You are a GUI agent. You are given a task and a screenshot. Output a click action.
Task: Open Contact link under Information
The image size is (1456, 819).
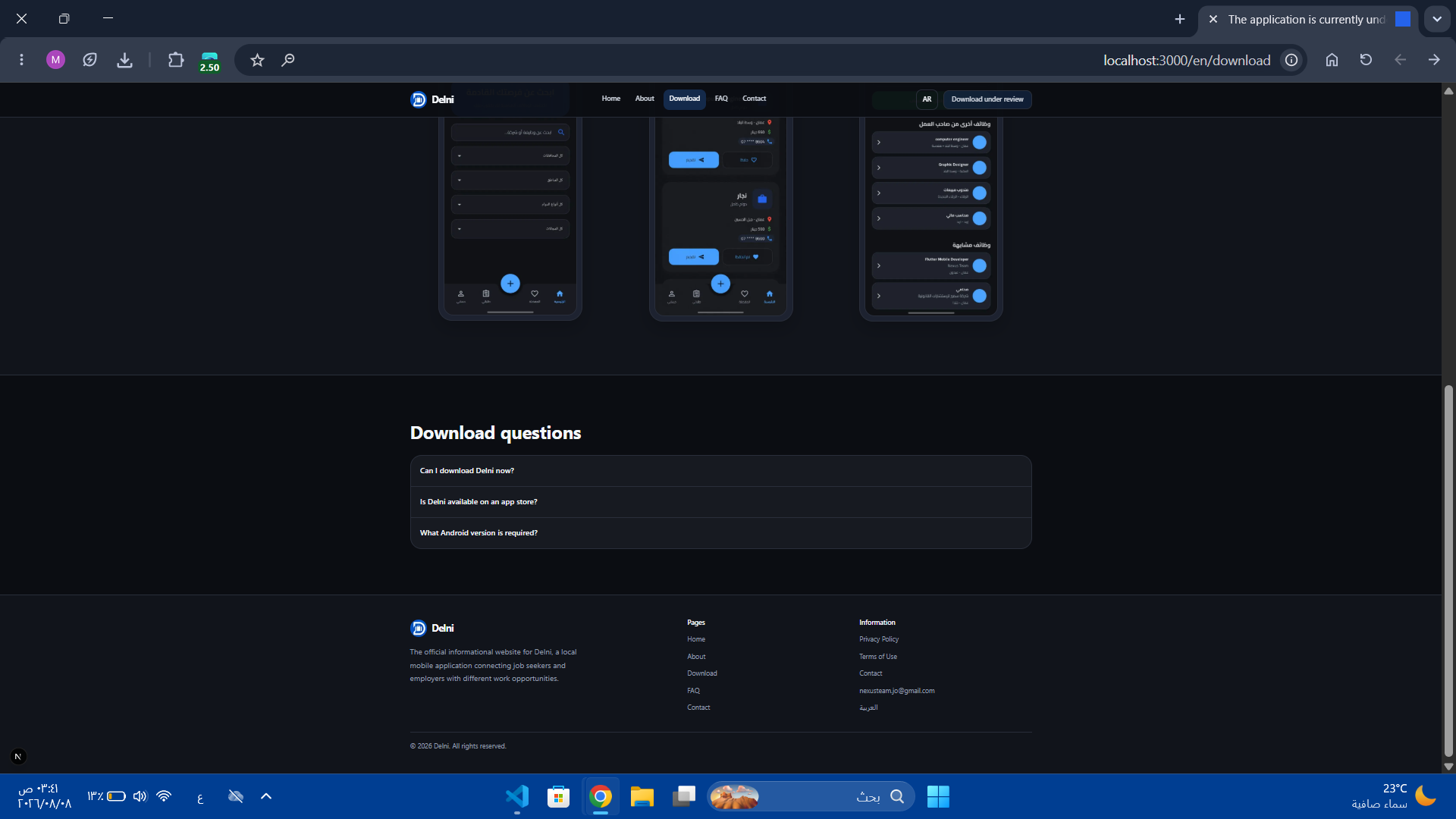(x=871, y=673)
